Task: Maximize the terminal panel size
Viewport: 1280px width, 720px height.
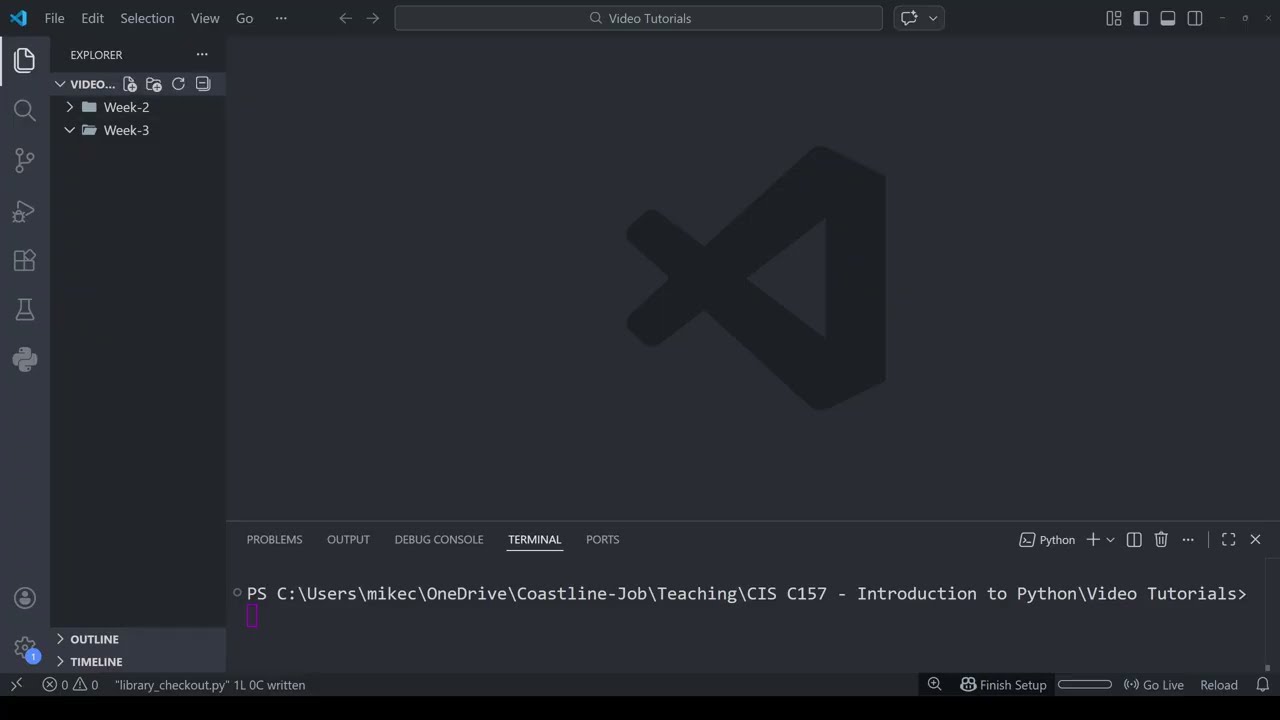Action: (1229, 540)
